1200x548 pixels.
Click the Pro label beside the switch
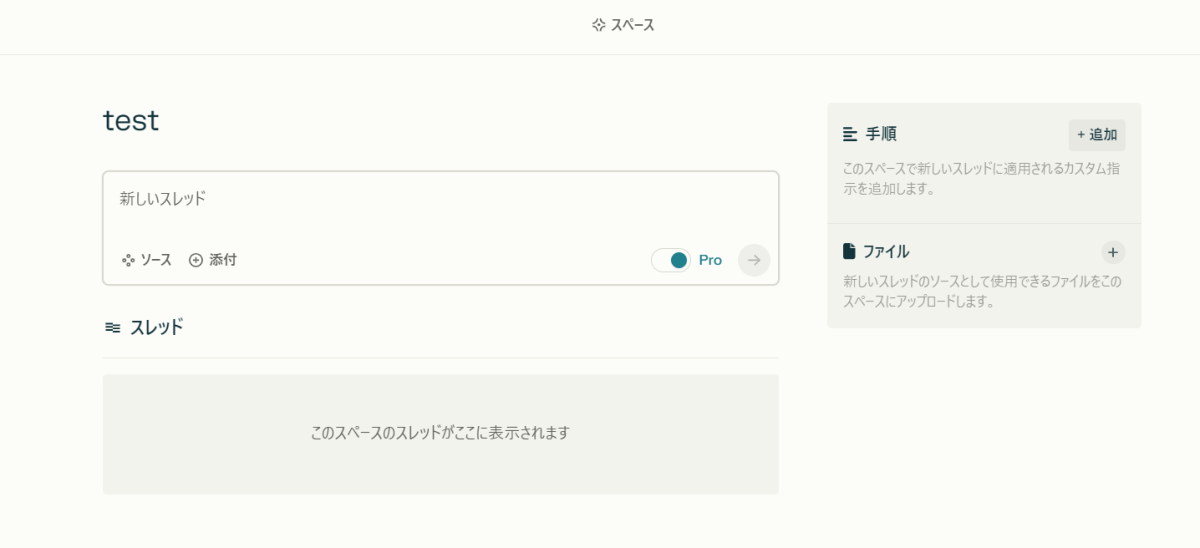tap(710, 260)
